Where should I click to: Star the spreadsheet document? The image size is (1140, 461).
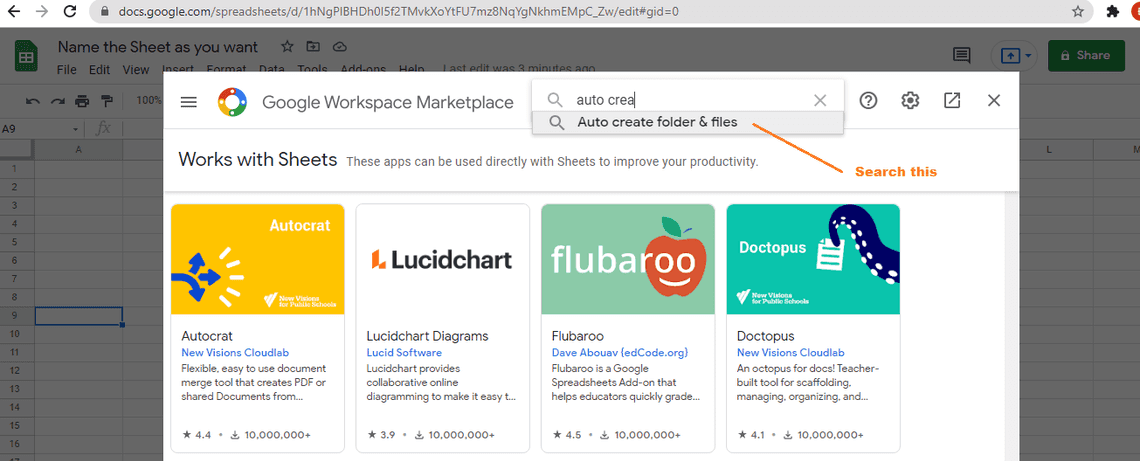click(287, 47)
